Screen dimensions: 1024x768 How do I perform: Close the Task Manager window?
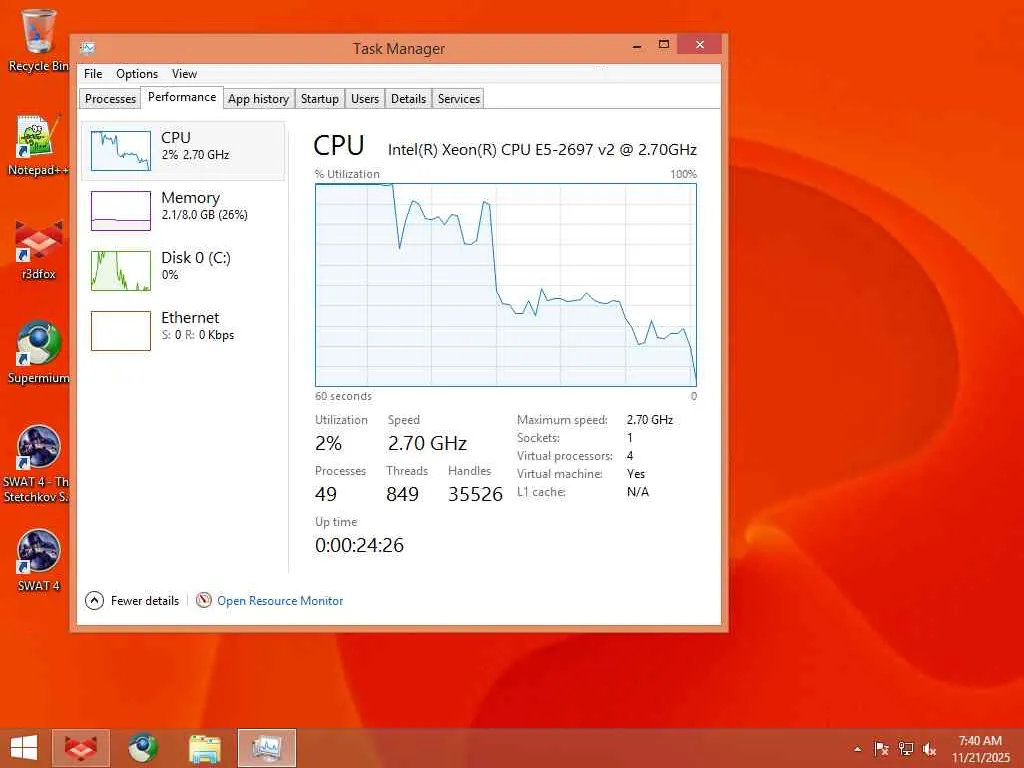[699, 44]
